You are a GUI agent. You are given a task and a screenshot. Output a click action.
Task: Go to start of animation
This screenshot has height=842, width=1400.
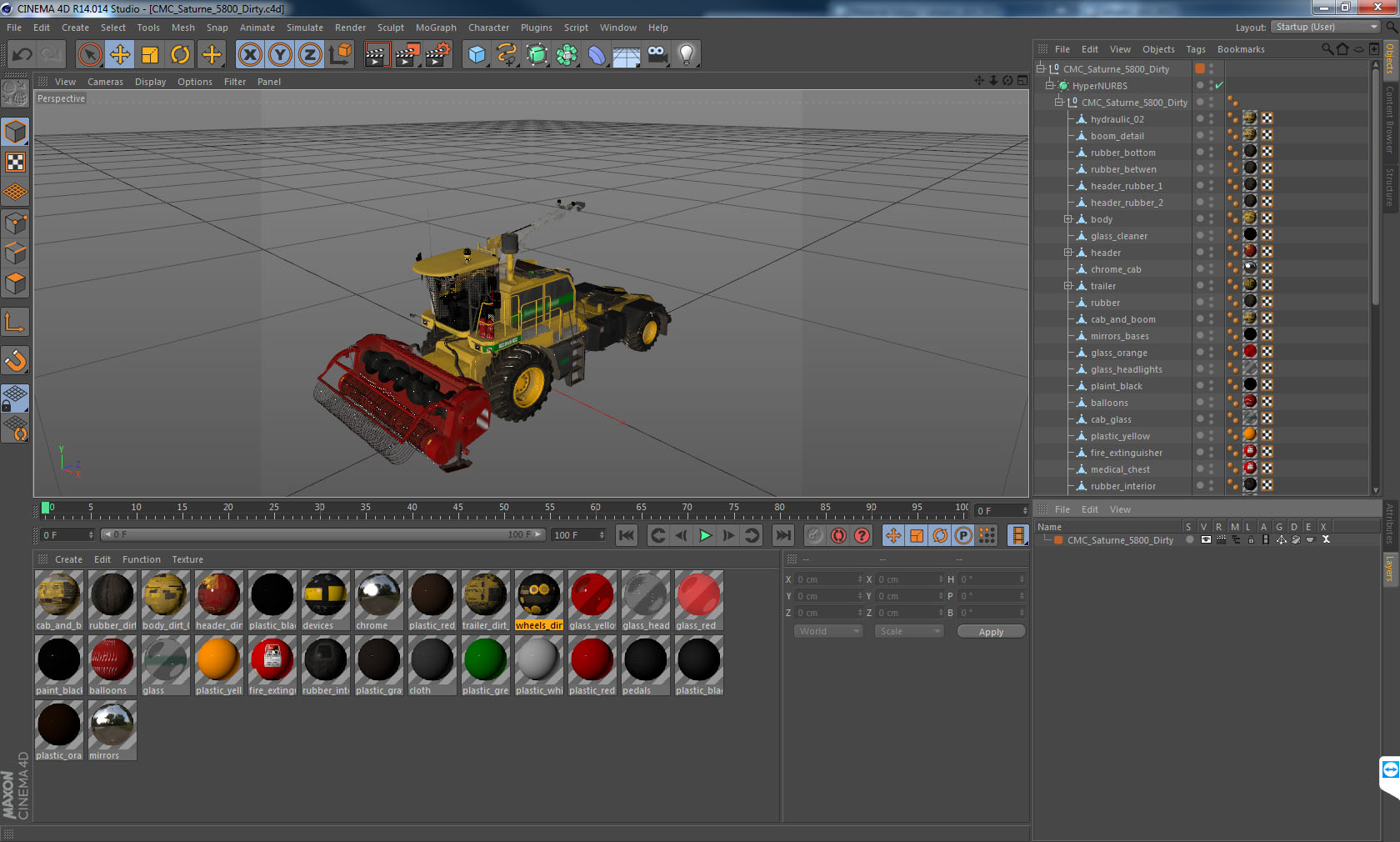click(627, 535)
